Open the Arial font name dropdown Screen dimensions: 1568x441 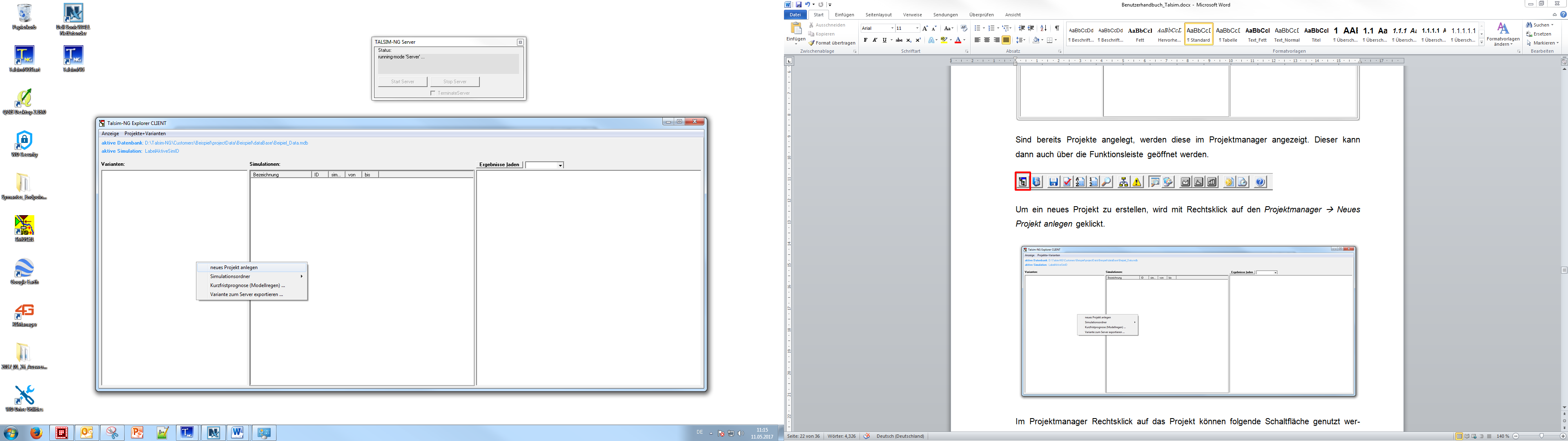[x=892, y=28]
